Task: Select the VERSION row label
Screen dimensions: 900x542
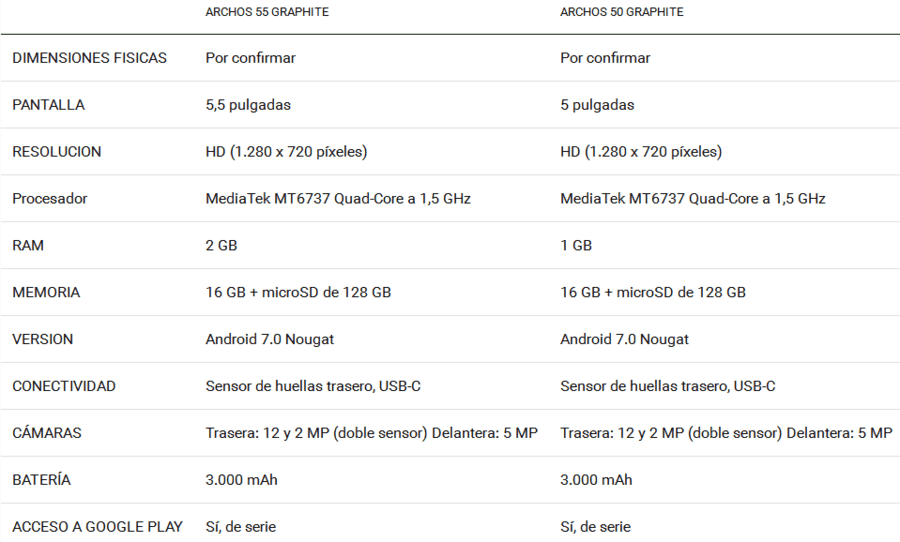Action: (x=42, y=339)
